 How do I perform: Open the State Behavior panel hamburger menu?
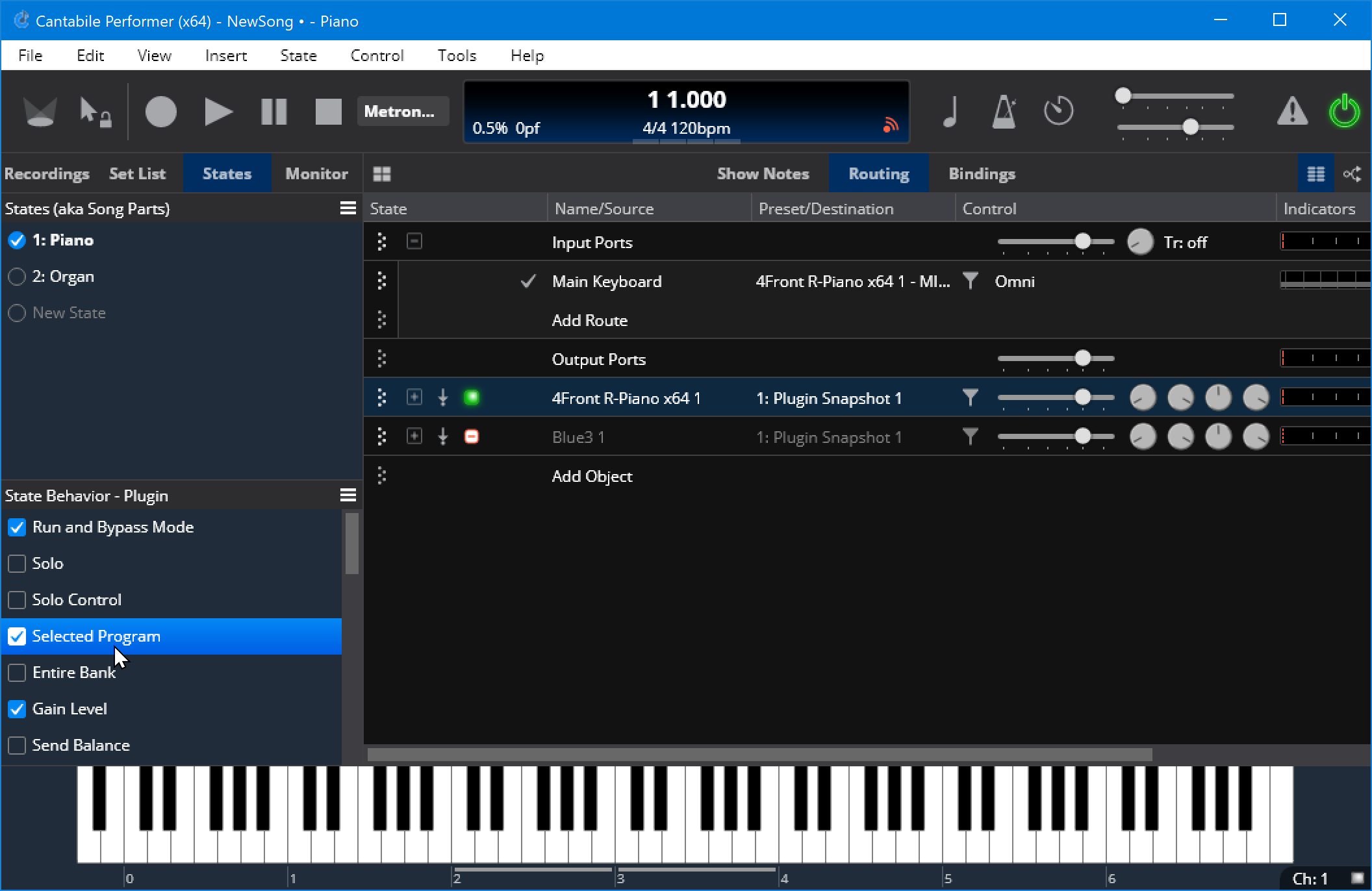(x=348, y=495)
